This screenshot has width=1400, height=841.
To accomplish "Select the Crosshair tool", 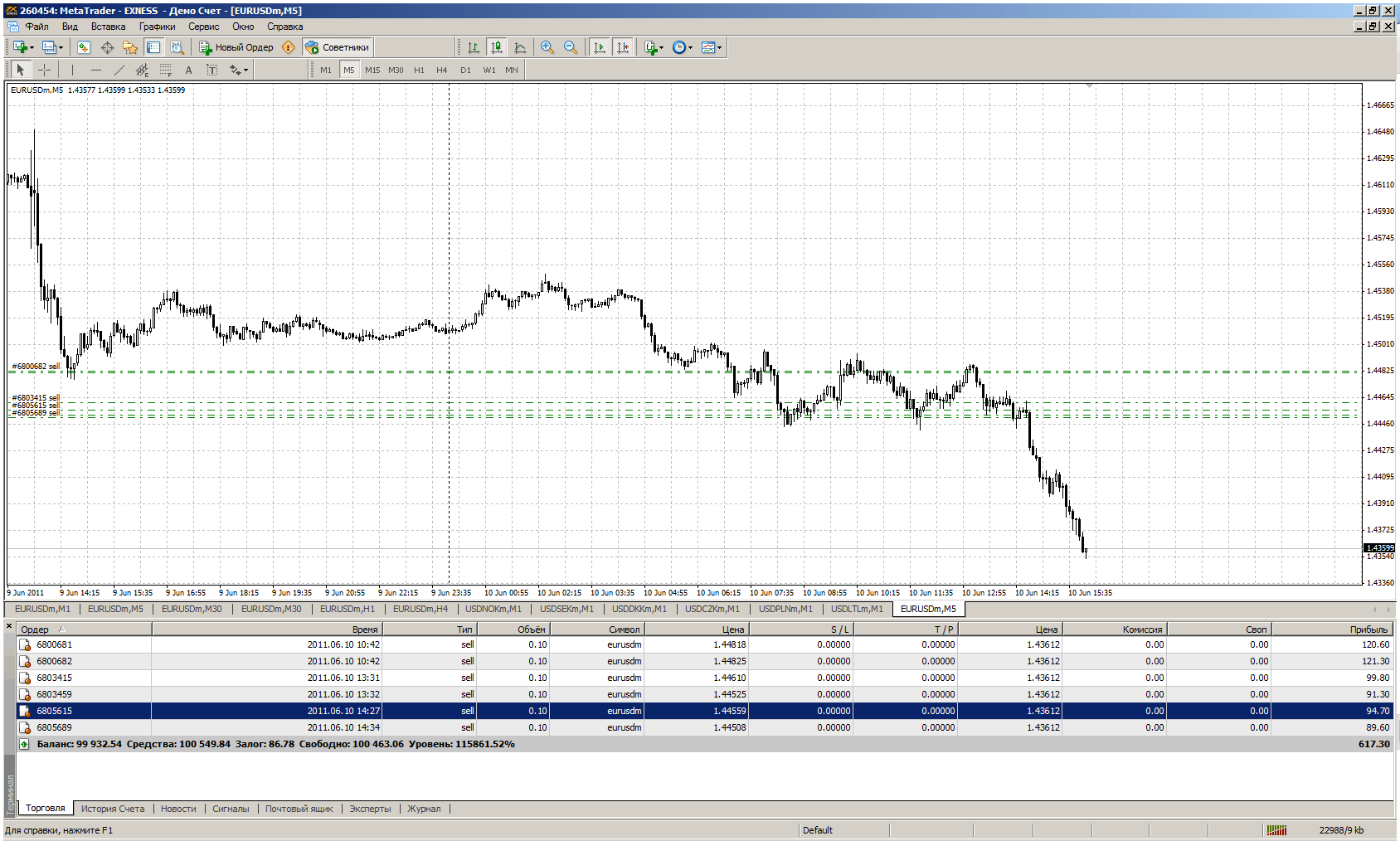I will [x=44, y=70].
